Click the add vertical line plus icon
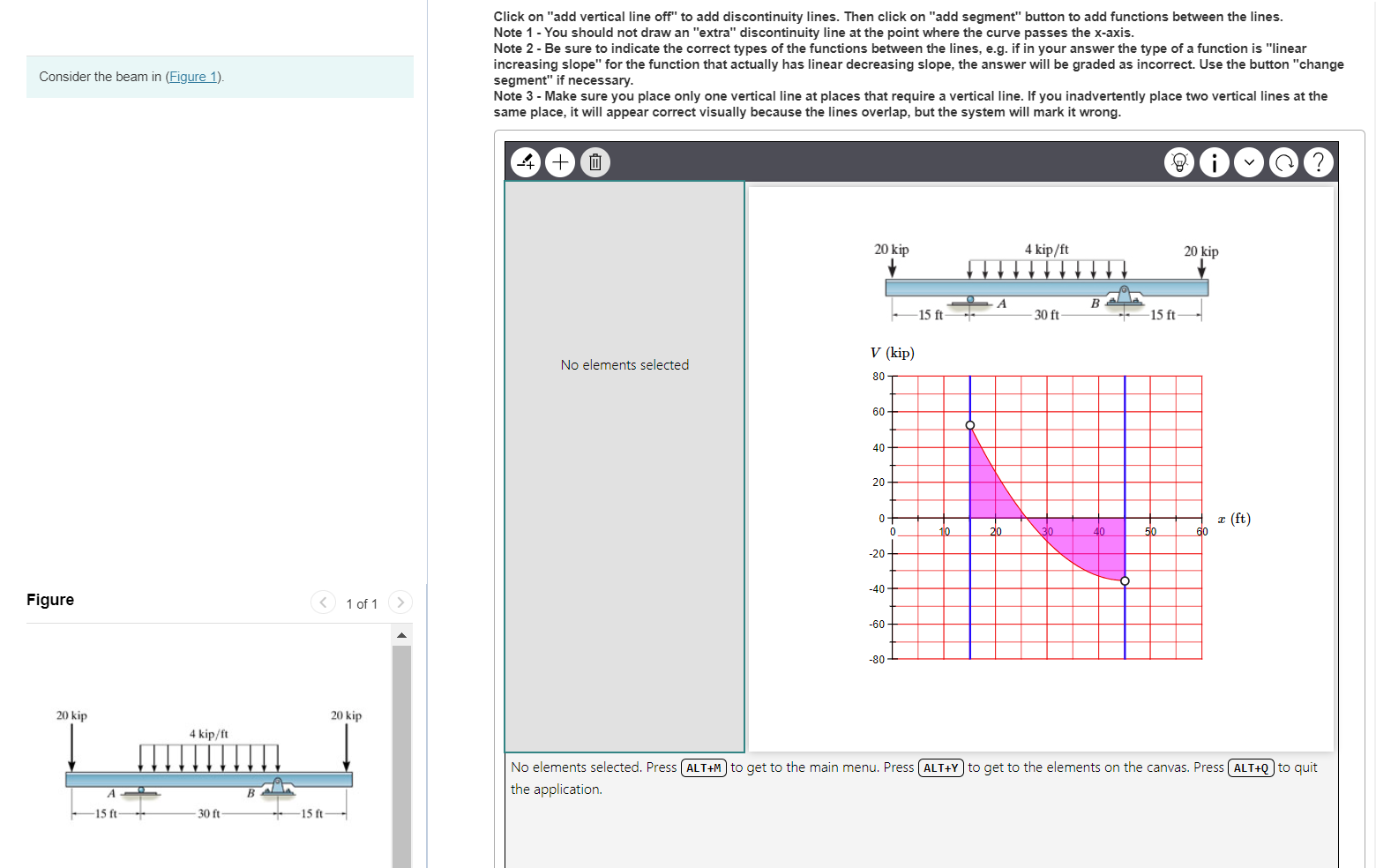The width and height of the screenshot is (1376, 868). coord(560,161)
